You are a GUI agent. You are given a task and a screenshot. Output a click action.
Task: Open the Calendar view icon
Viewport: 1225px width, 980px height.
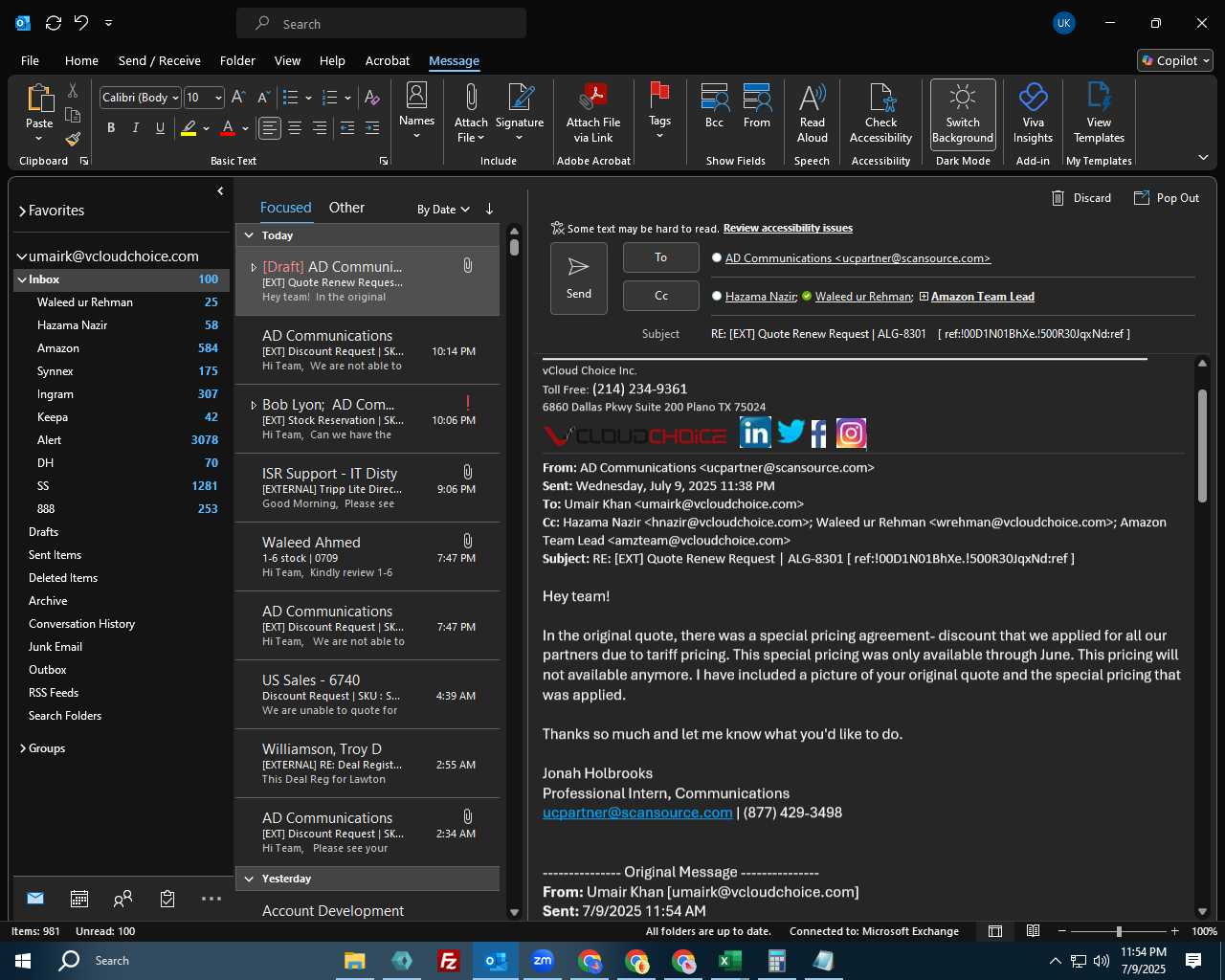coord(79,899)
